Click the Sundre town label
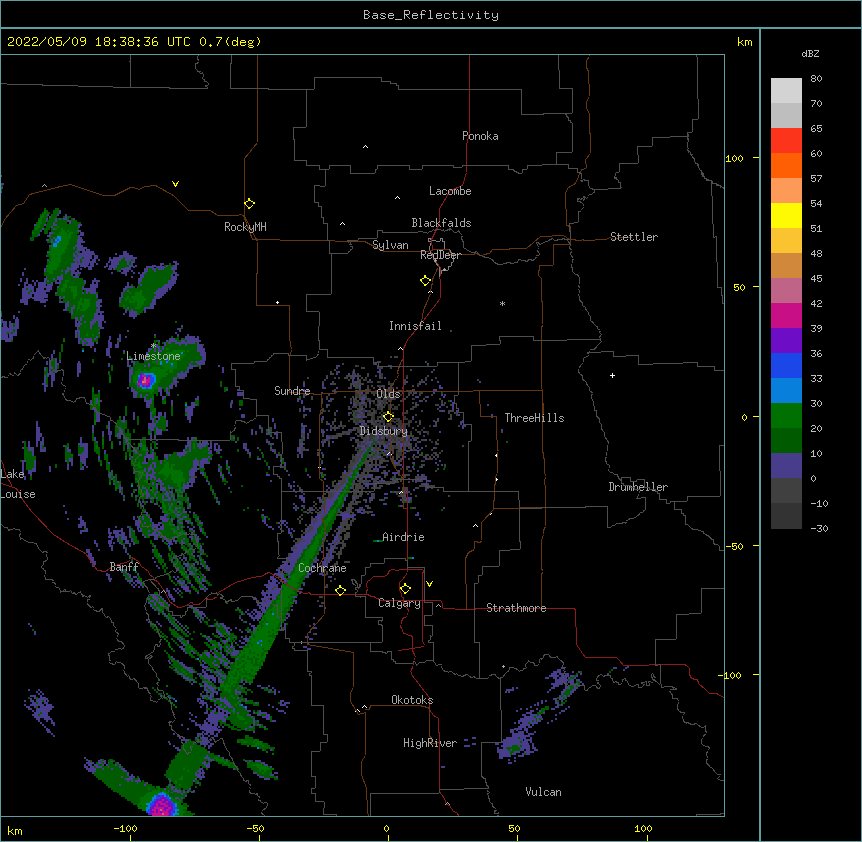This screenshot has height=842, width=862. pyautogui.click(x=292, y=391)
